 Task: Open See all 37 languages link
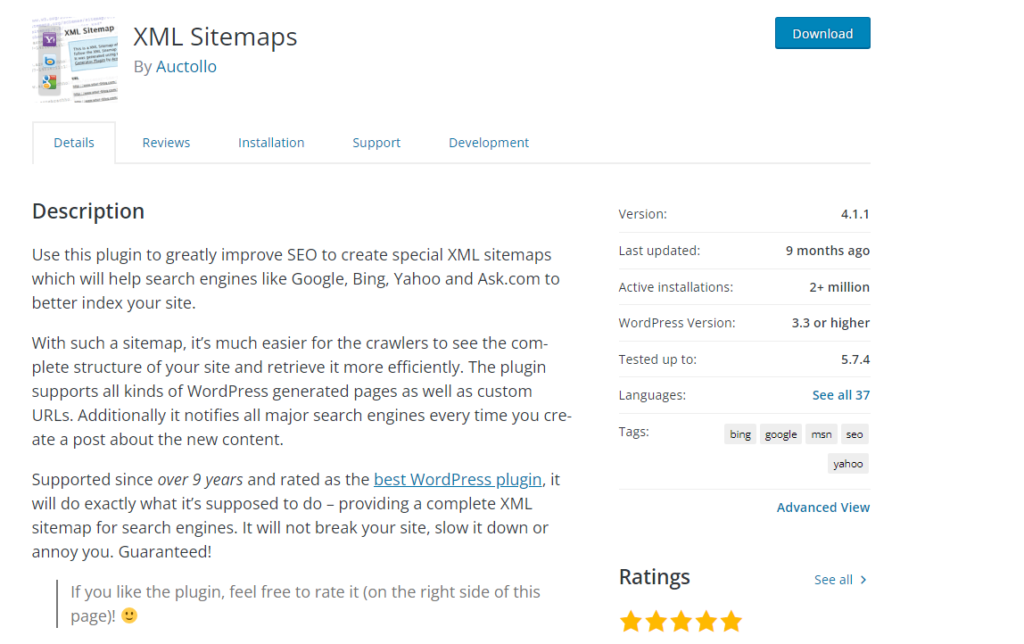pos(841,395)
